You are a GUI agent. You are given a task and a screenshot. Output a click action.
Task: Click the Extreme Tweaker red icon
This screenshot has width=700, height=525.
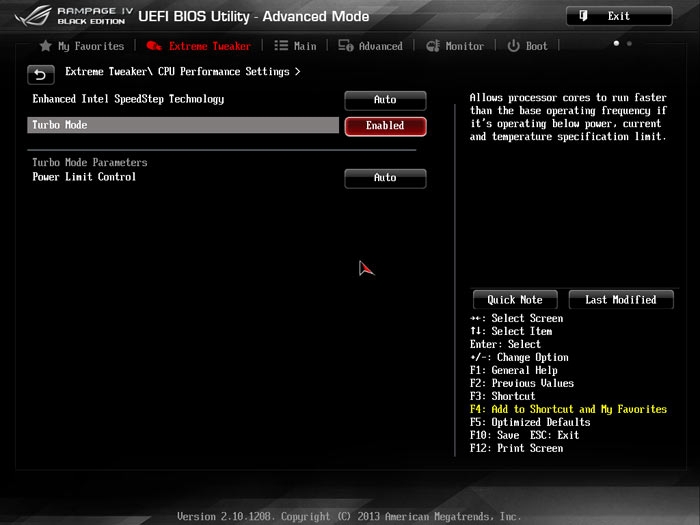tap(154, 46)
